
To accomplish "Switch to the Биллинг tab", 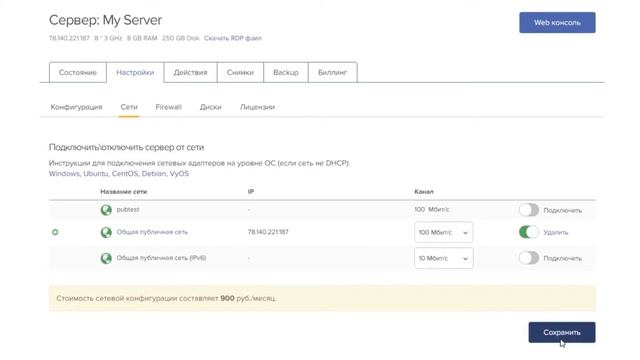I will [333, 72].
